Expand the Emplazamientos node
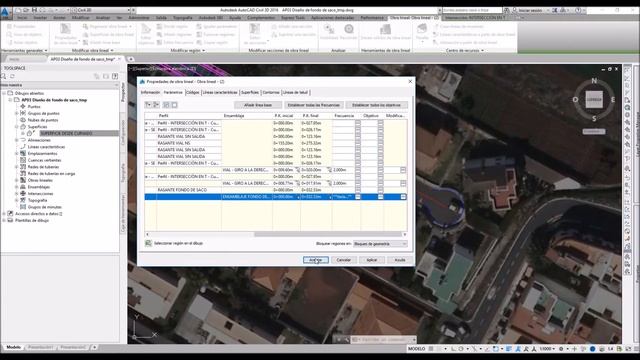This screenshot has width=640, height=360. 17,153
